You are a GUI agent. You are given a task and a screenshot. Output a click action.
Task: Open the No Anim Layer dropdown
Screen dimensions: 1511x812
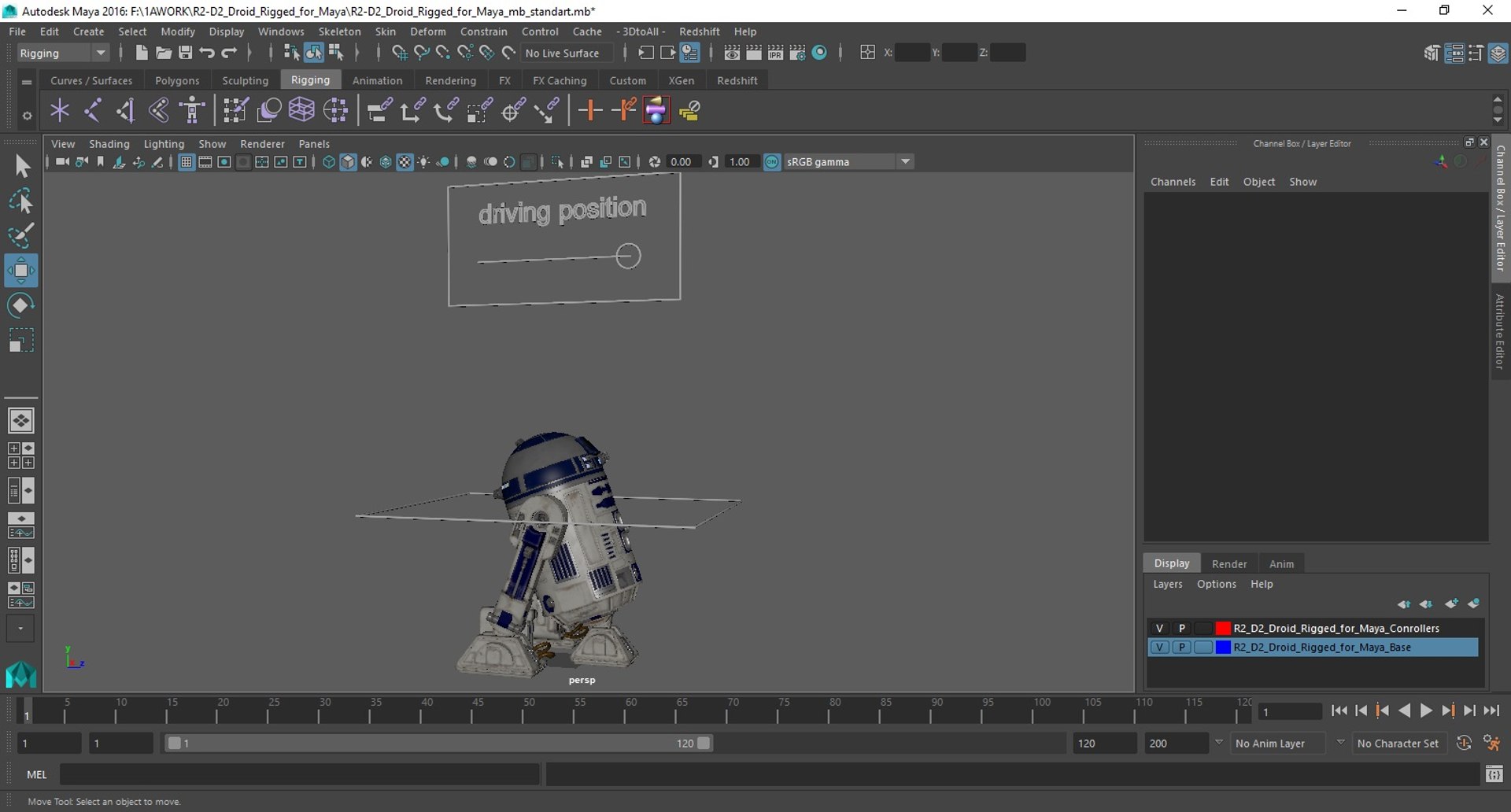click(x=1278, y=743)
